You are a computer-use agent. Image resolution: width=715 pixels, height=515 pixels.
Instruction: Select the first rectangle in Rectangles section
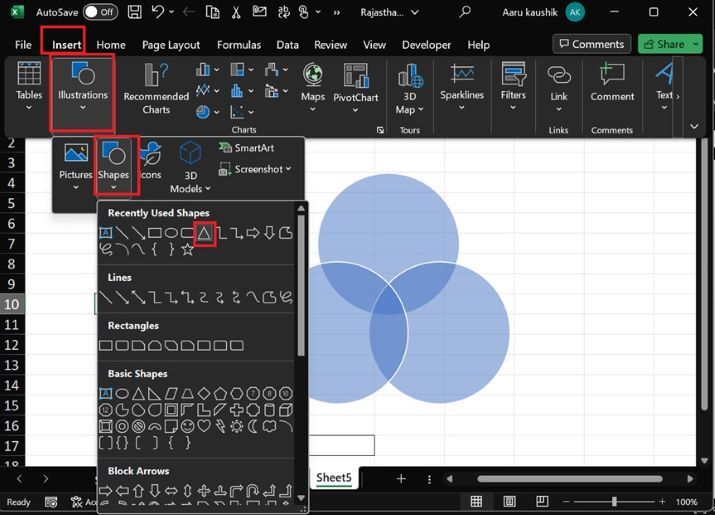tap(105, 345)
